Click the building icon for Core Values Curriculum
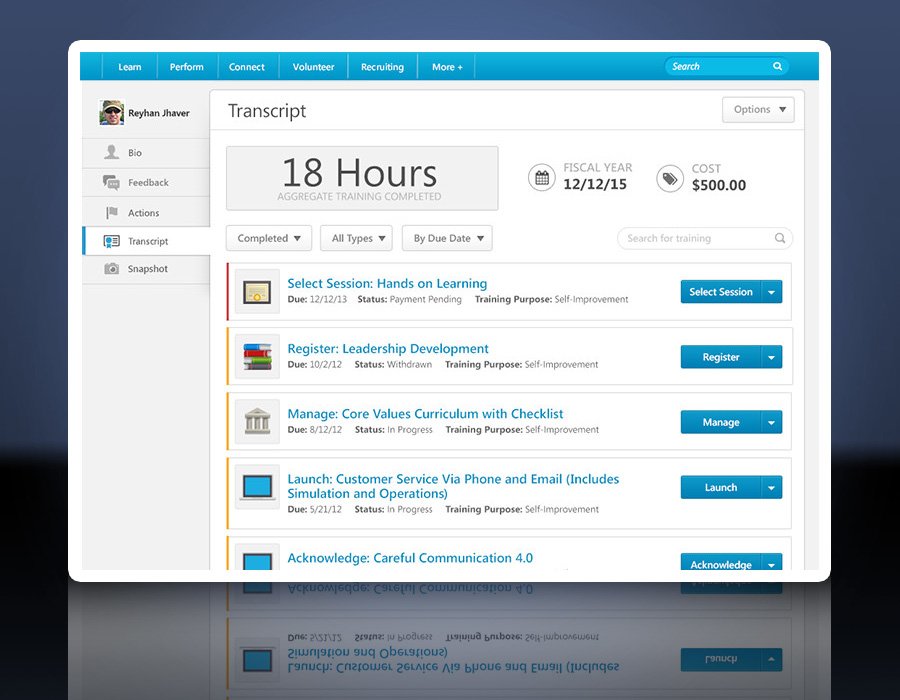This screenshot has width=900, height=700. pyautogui.click(x=257, y=422)
